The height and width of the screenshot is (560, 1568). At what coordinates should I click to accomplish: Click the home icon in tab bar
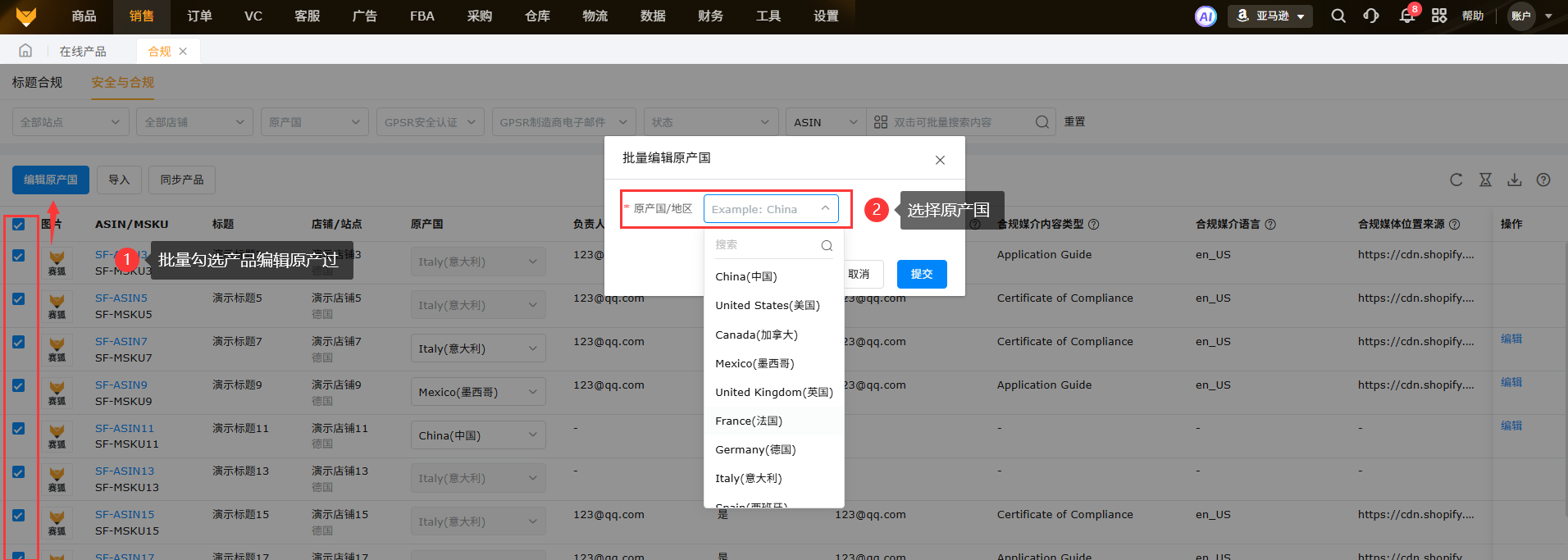25,51
